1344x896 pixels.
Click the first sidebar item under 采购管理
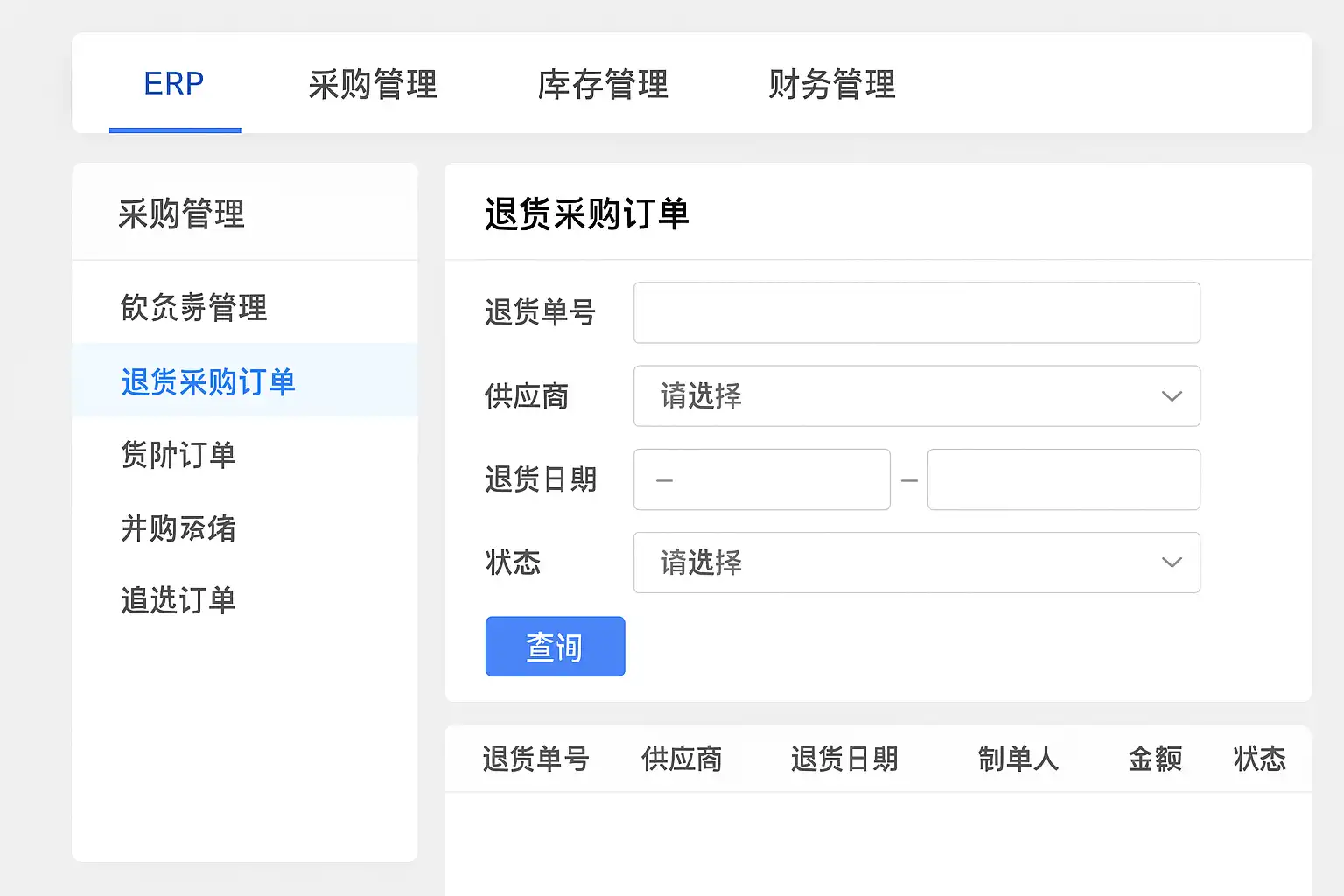click(193, 307)
